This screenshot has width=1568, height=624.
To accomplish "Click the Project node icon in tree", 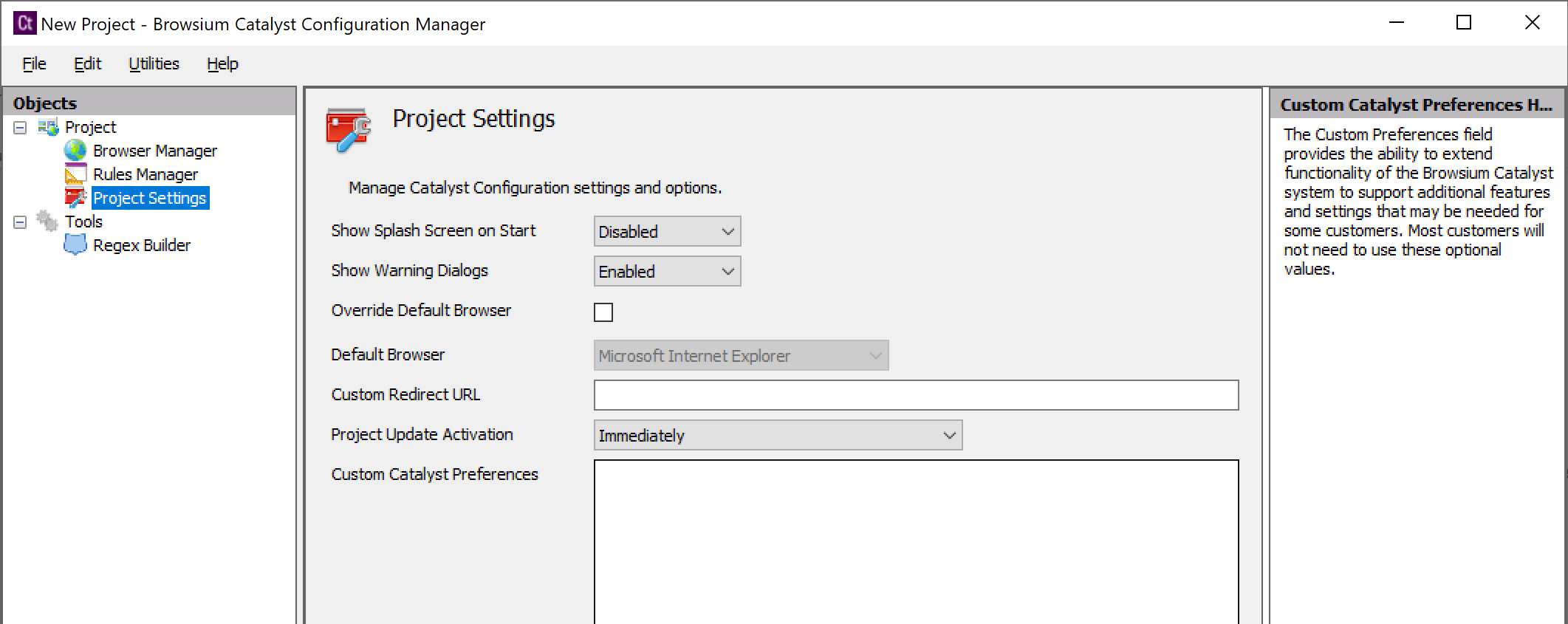I will (48, 128).
